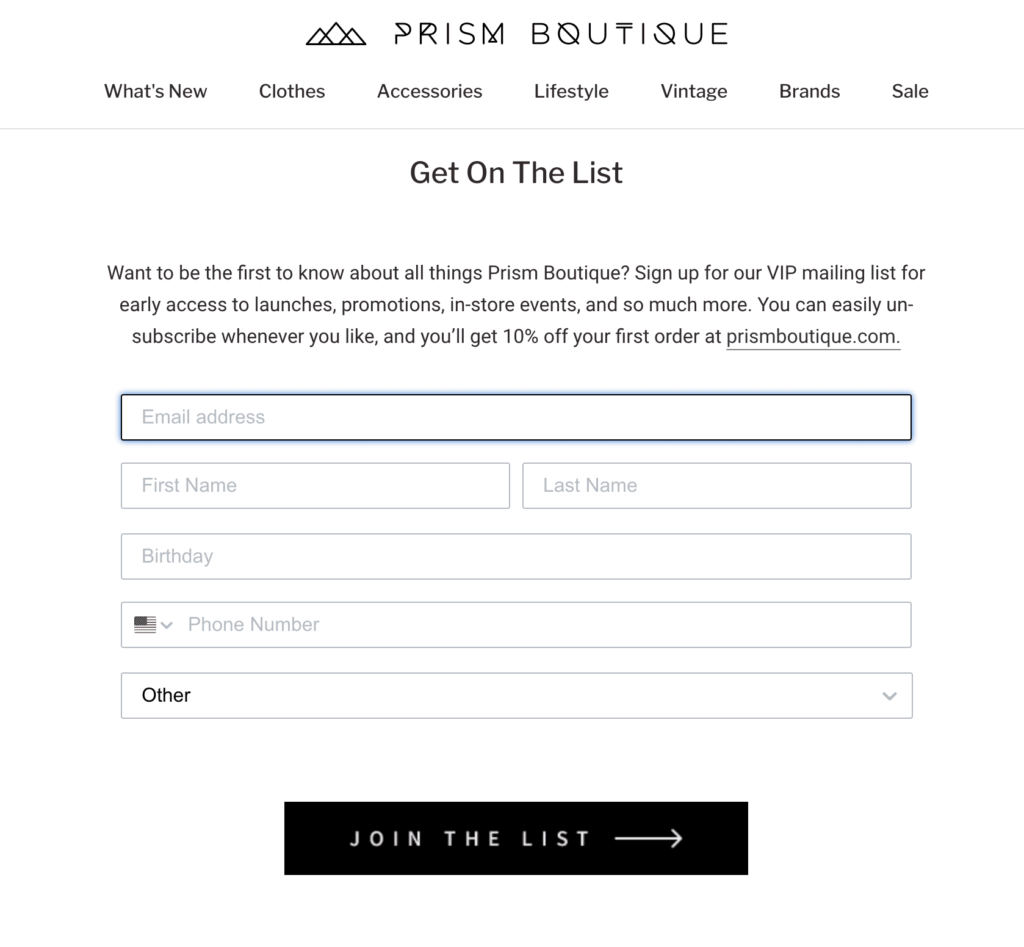This screenshot has height=947, width=1024.
Task: Open the Clothes menu
Action: pos(291,91)
